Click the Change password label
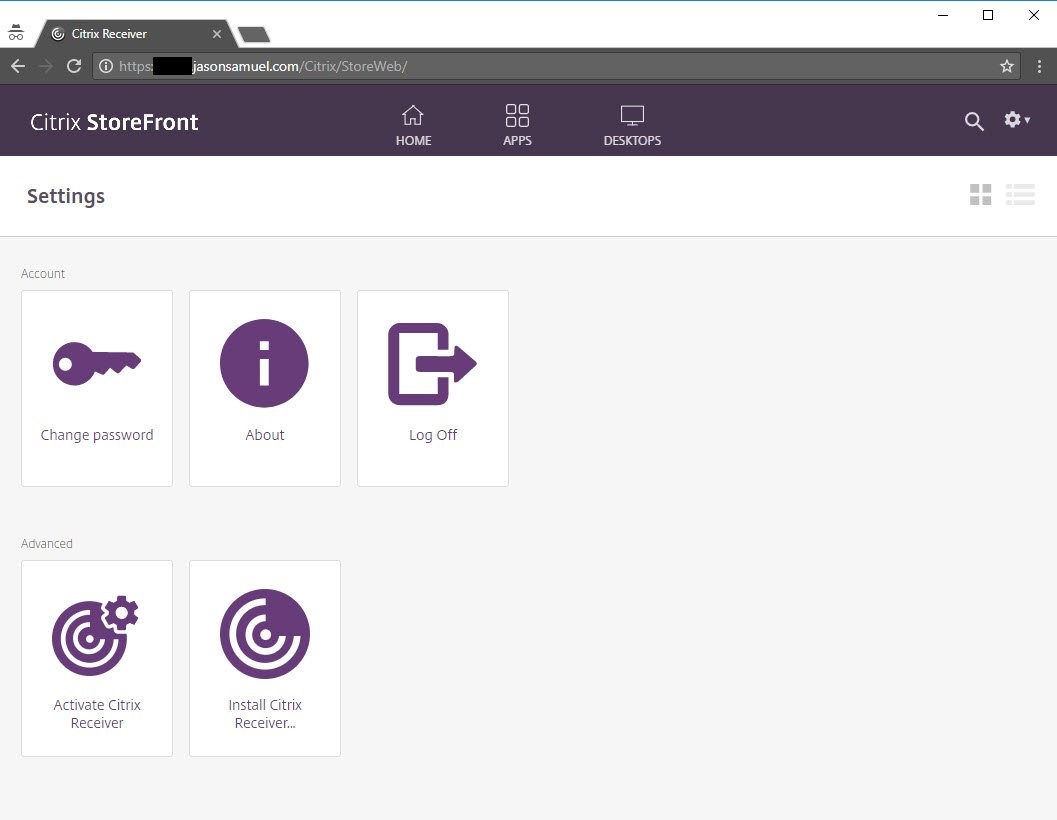 (97, 435)
